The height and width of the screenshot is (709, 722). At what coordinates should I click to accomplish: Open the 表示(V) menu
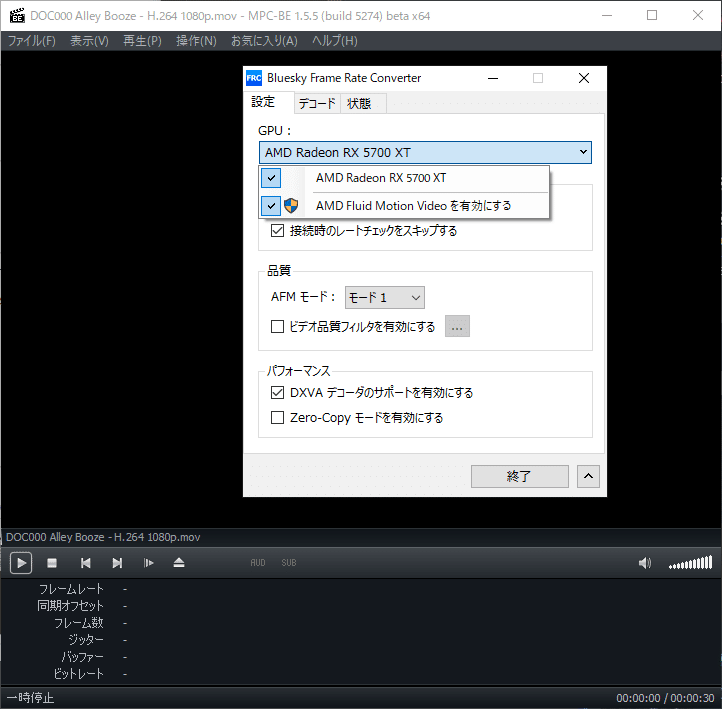coord(89,41)
